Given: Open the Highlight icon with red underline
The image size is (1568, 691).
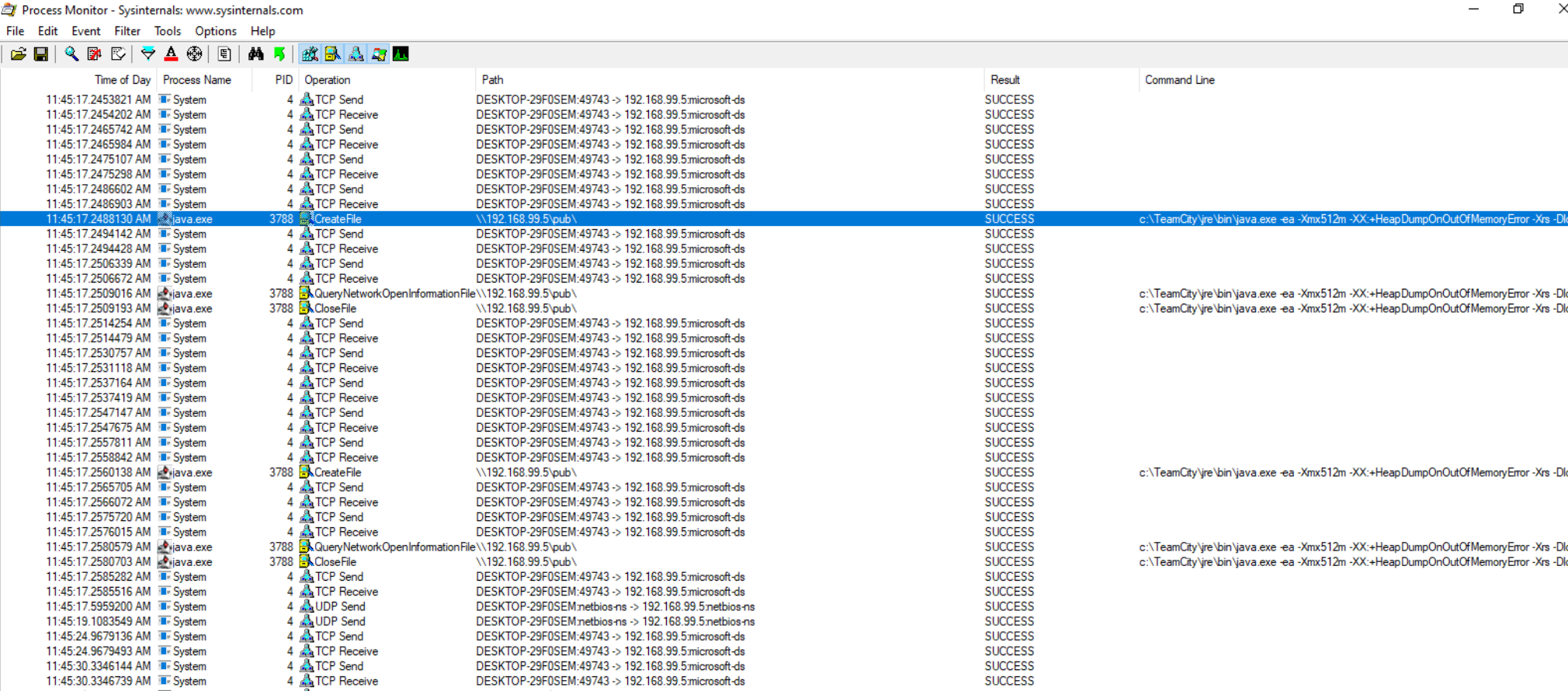Looking at the screenshot, I should 171,54.
